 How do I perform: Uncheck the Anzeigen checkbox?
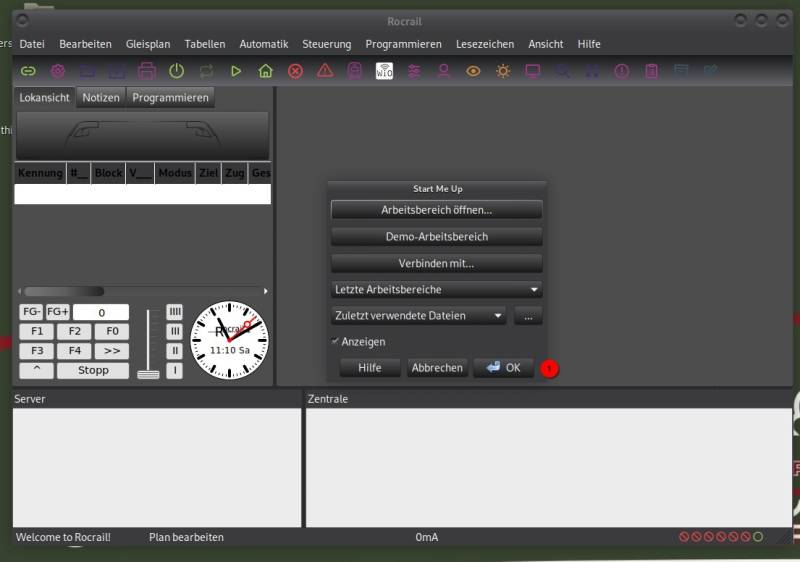coord(336,342)
